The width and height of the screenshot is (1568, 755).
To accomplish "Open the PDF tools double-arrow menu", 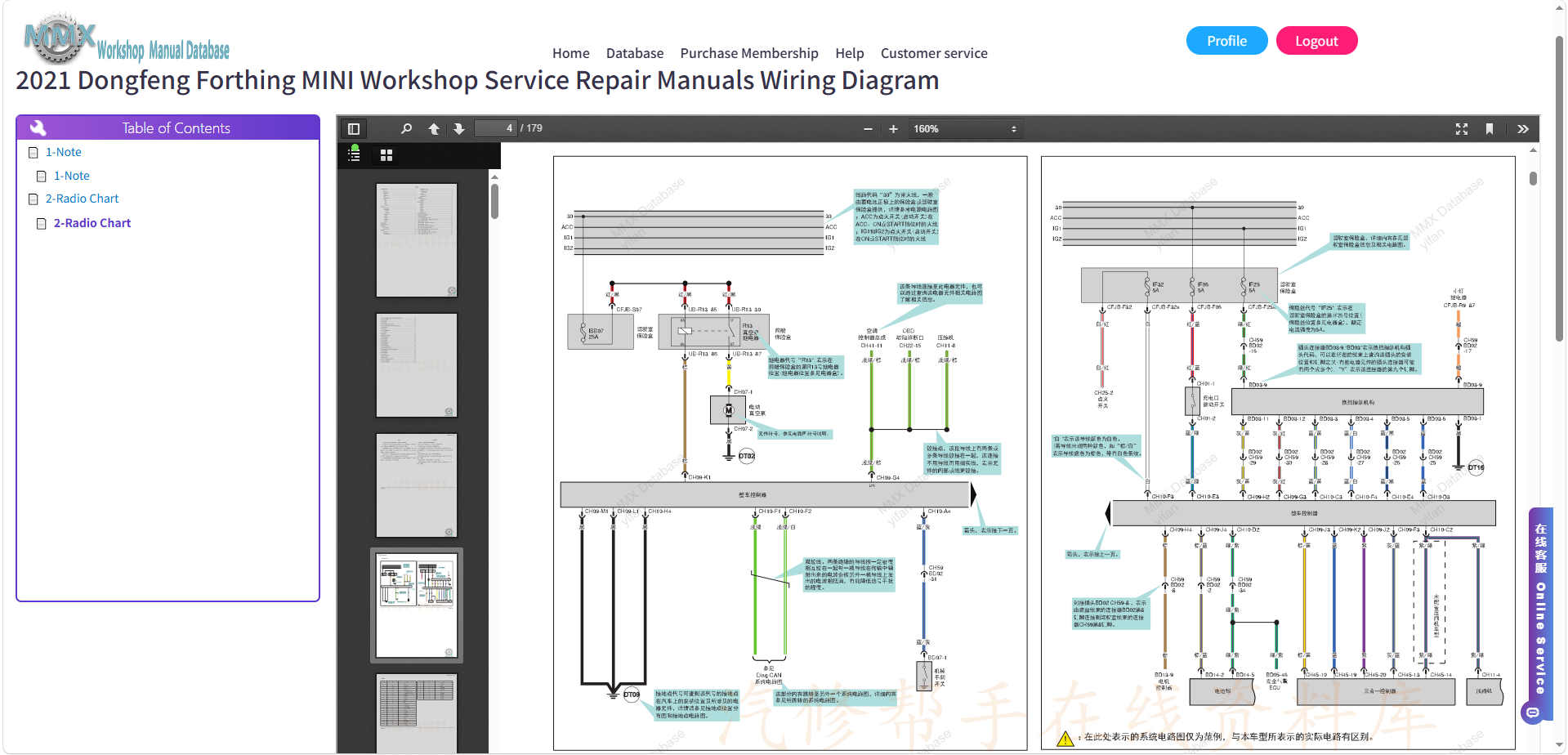I will coord(1523,129).
